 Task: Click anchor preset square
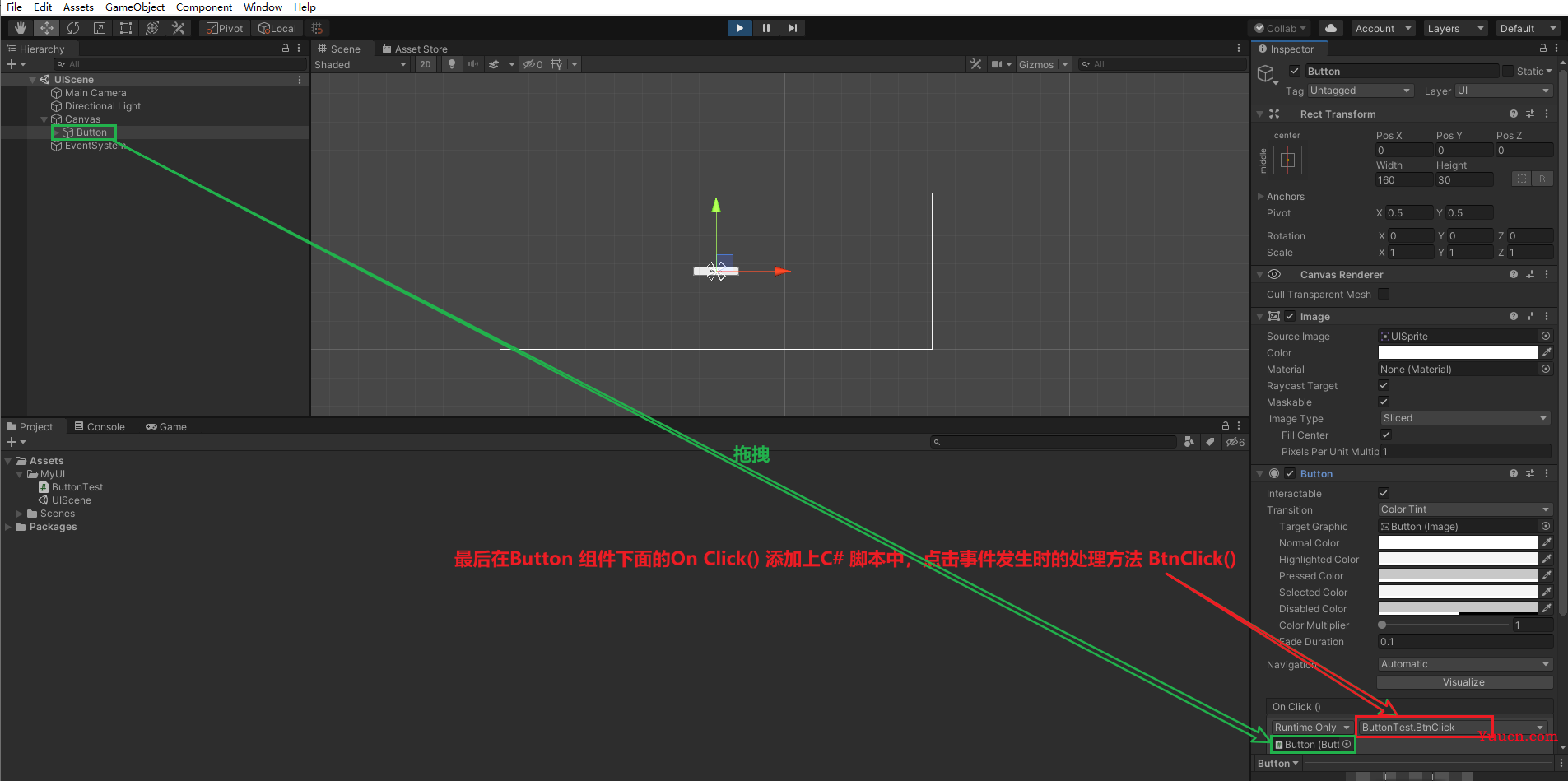(x=1288, y=160)
